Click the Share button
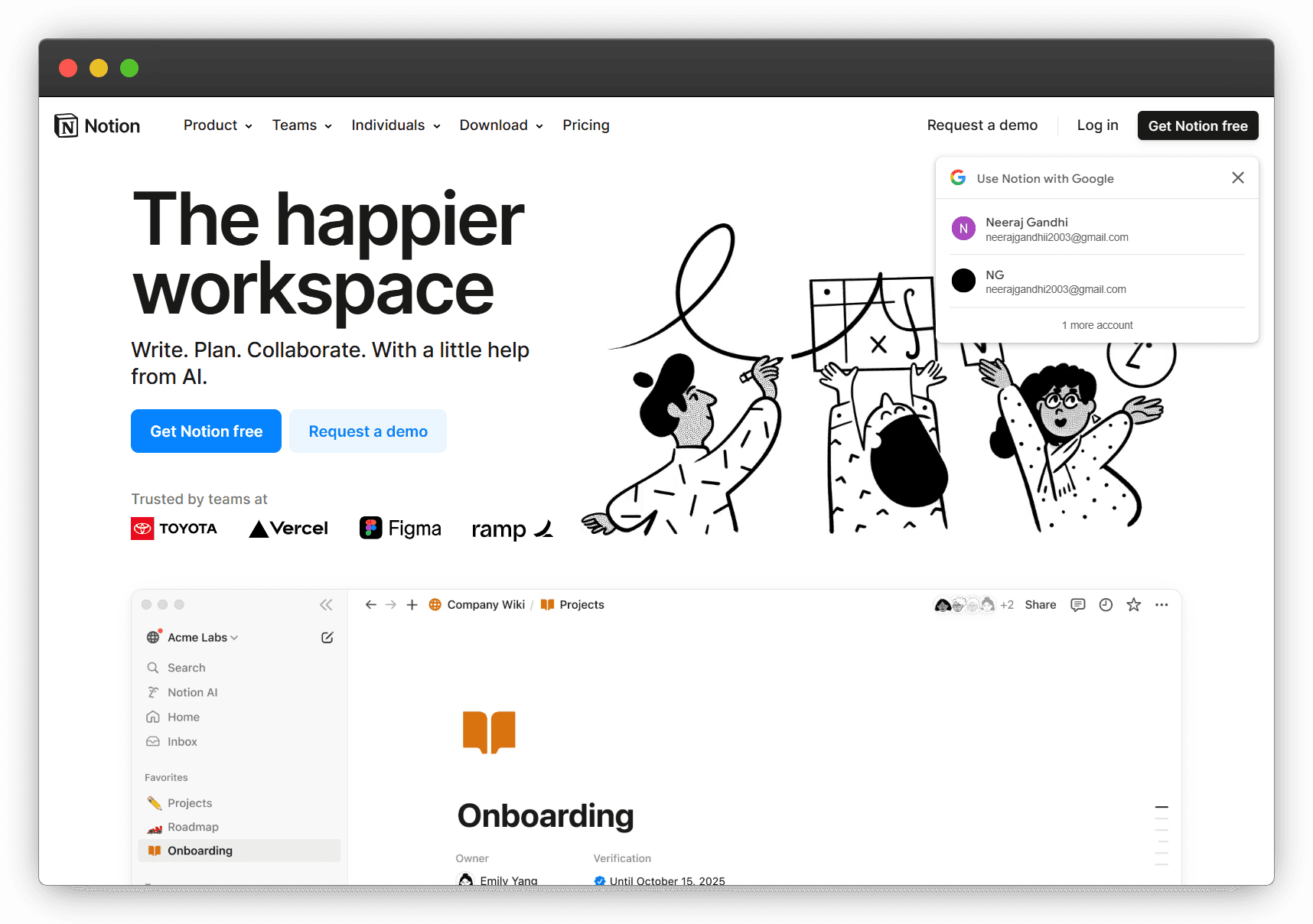Viewport: 1313px width, 924px height. pyautogui.click(x=1041, y=605)
